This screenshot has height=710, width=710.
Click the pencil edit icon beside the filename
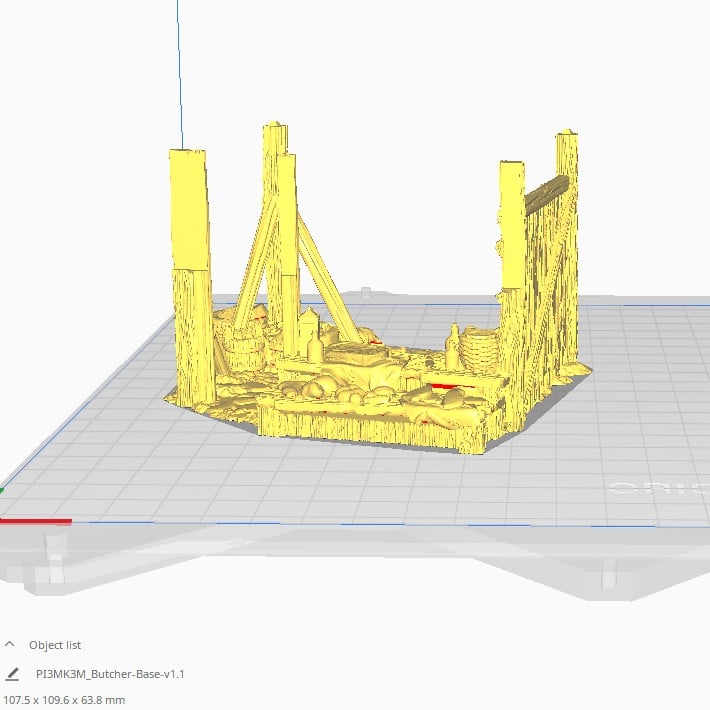click(x=12, y=674)
